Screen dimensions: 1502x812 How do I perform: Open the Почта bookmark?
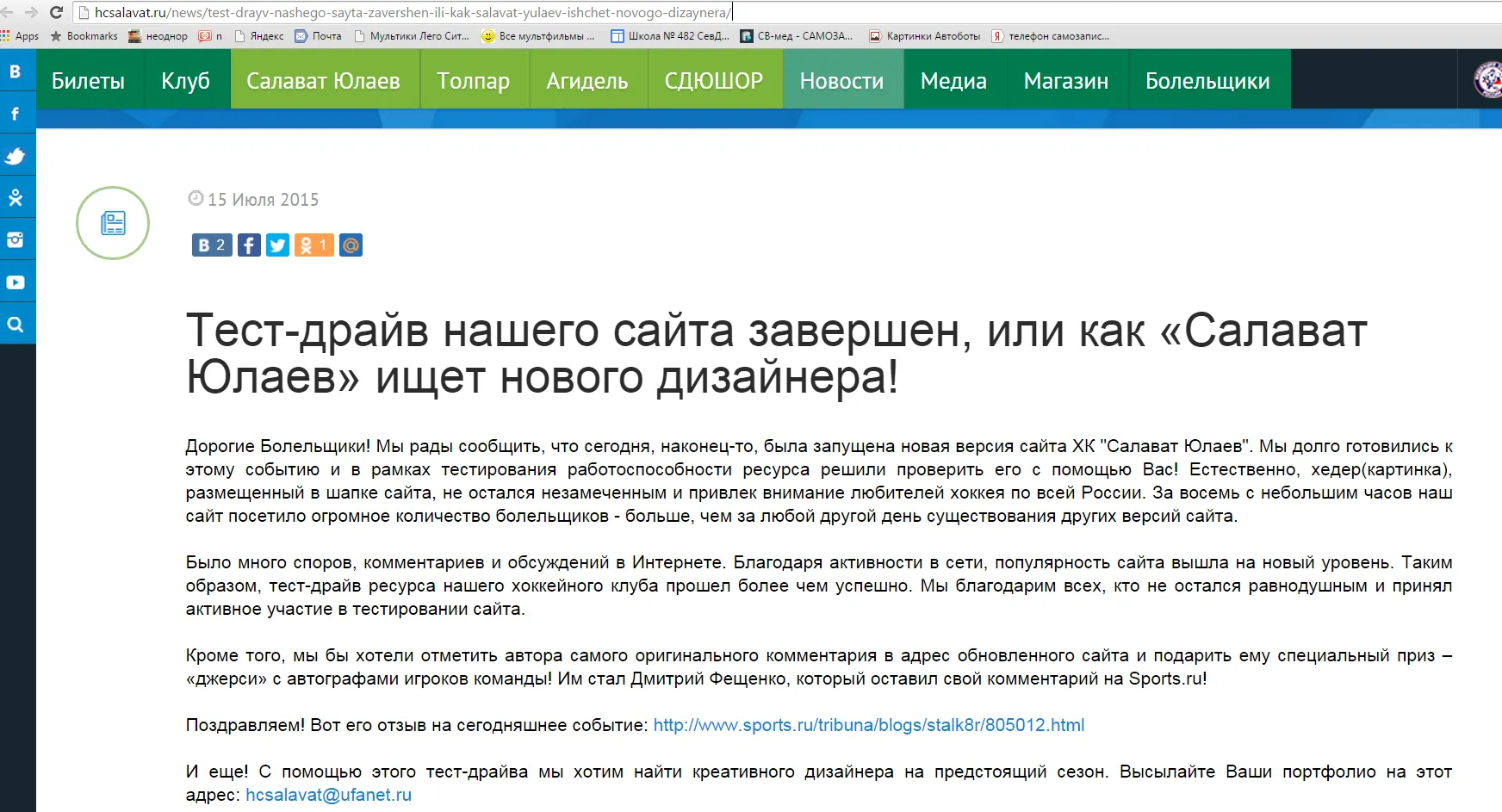319,36
